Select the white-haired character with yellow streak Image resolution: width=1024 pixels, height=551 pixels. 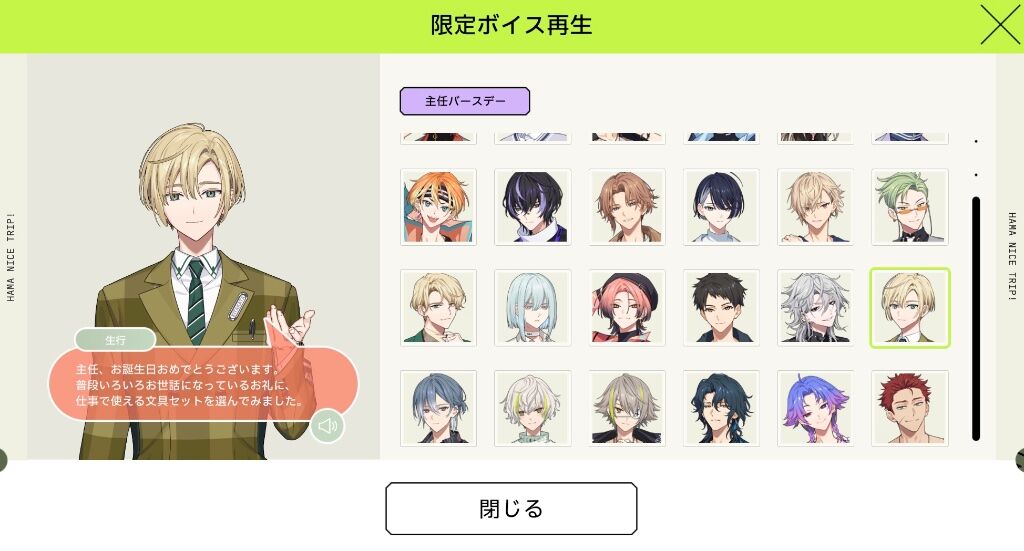(x=533, y=409)
